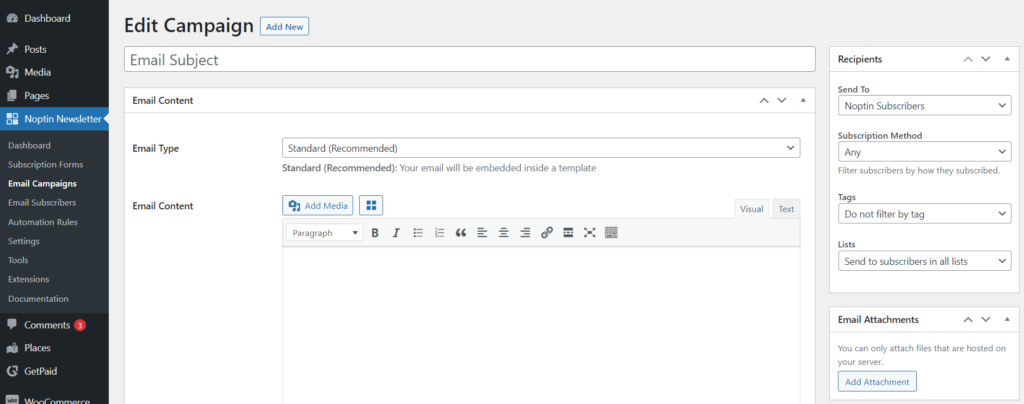The image size is (1024, 404).
Task: Click the Dashboard icon in admin sidebar
Action: 12,18
